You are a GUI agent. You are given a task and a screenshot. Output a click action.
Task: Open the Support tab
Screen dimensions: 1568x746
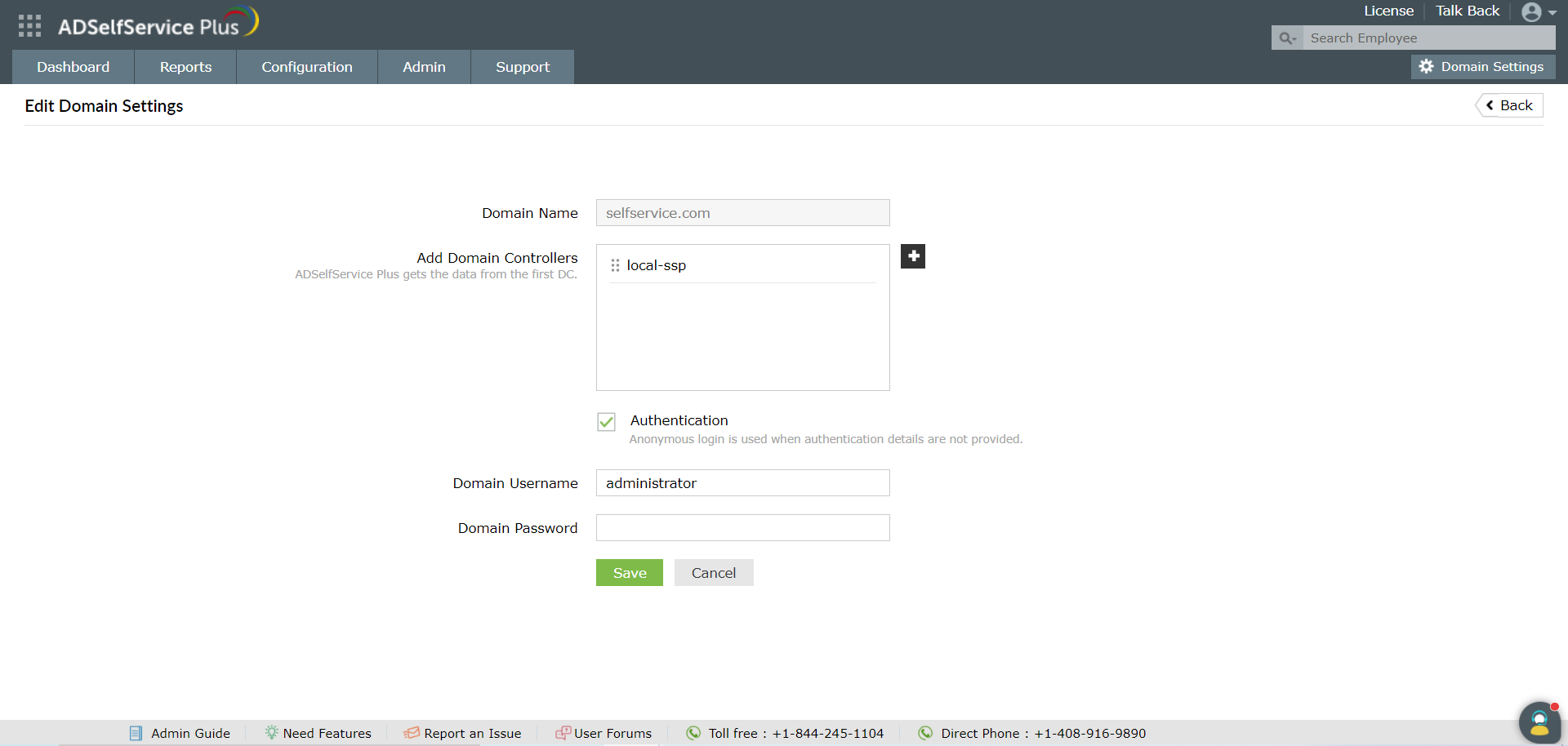(x=523, y=67)
